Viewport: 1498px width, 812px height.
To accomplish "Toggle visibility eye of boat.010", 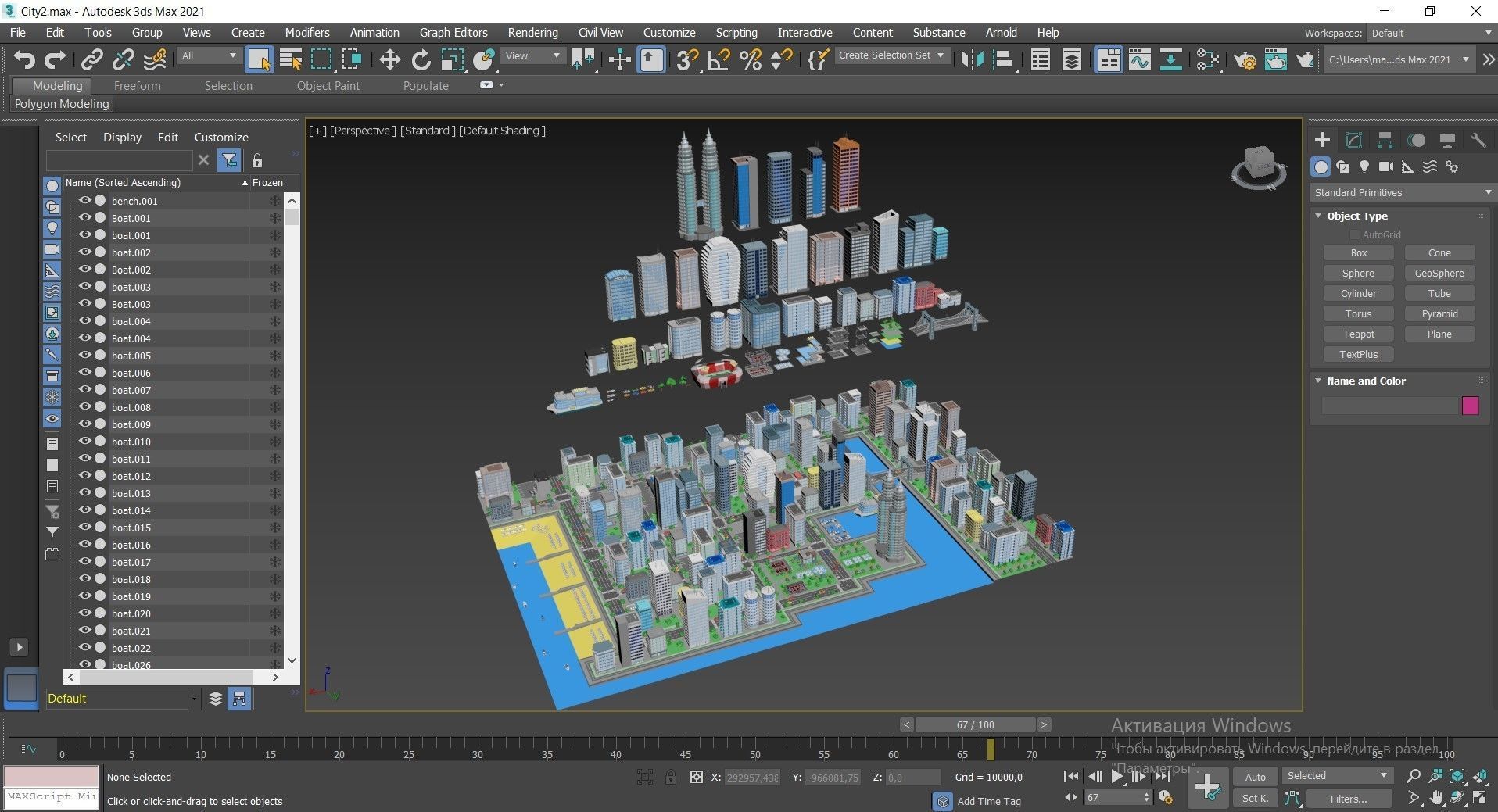I will 85,441.
